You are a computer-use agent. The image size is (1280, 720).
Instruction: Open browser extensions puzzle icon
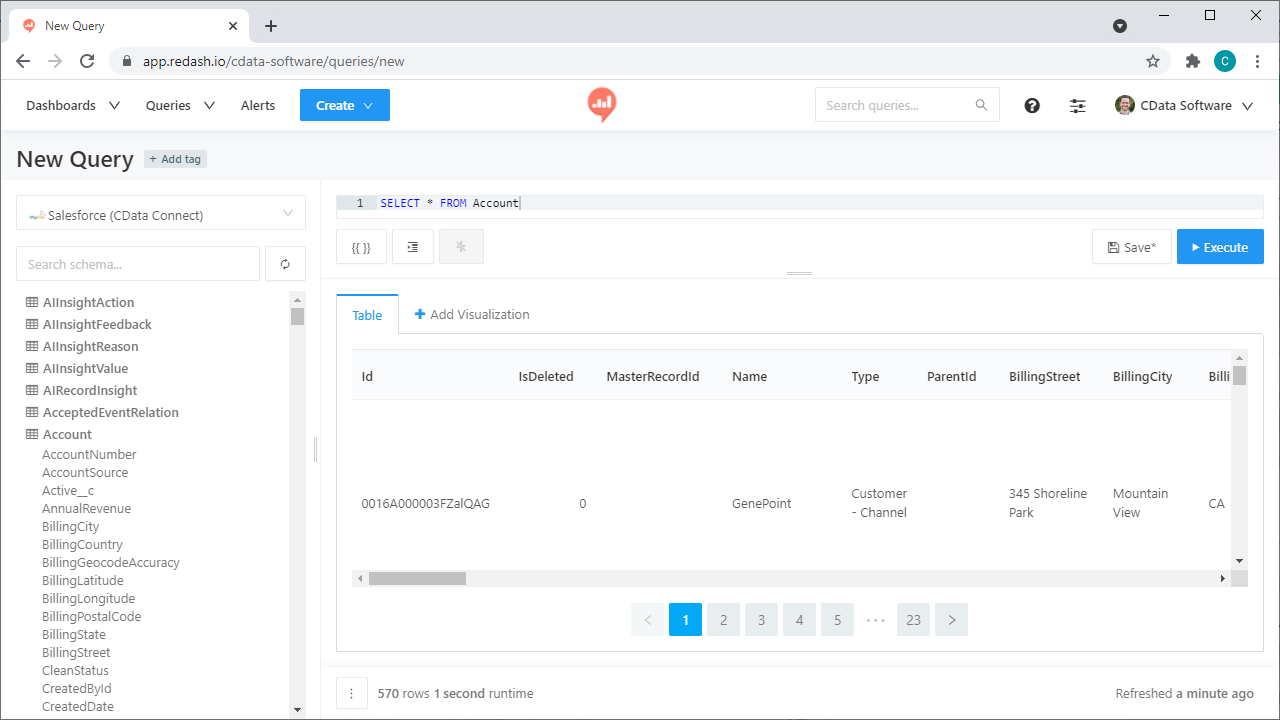[1192, 61]
